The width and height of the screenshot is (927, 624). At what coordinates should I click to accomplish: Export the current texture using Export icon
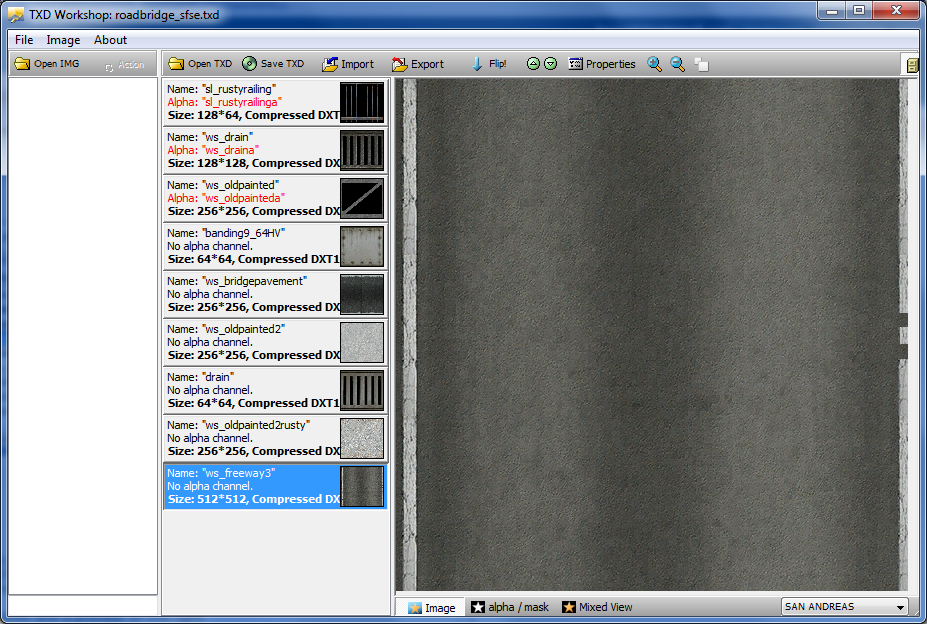[x=417, y=63]
